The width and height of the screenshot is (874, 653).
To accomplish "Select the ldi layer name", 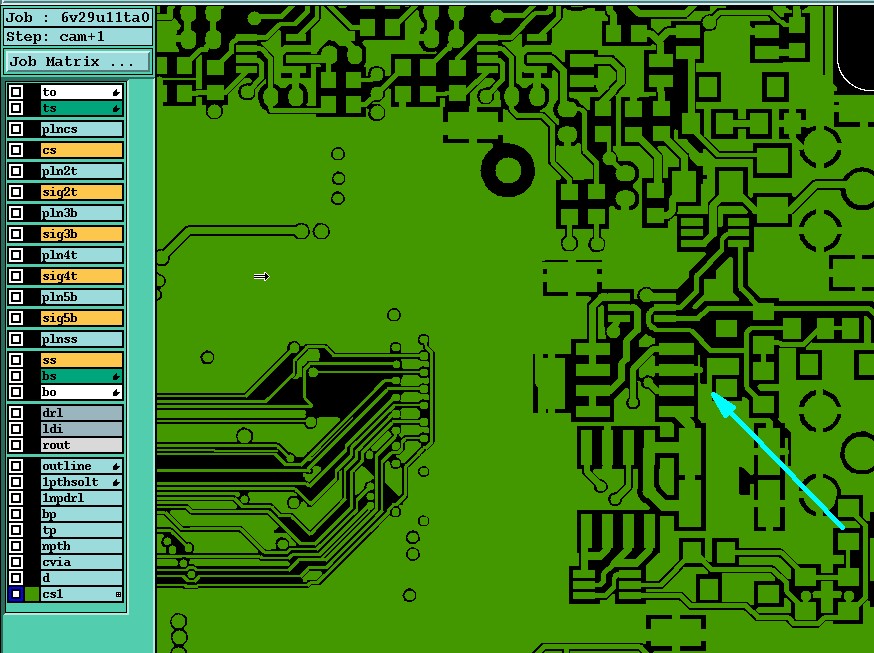I will 81,429.
